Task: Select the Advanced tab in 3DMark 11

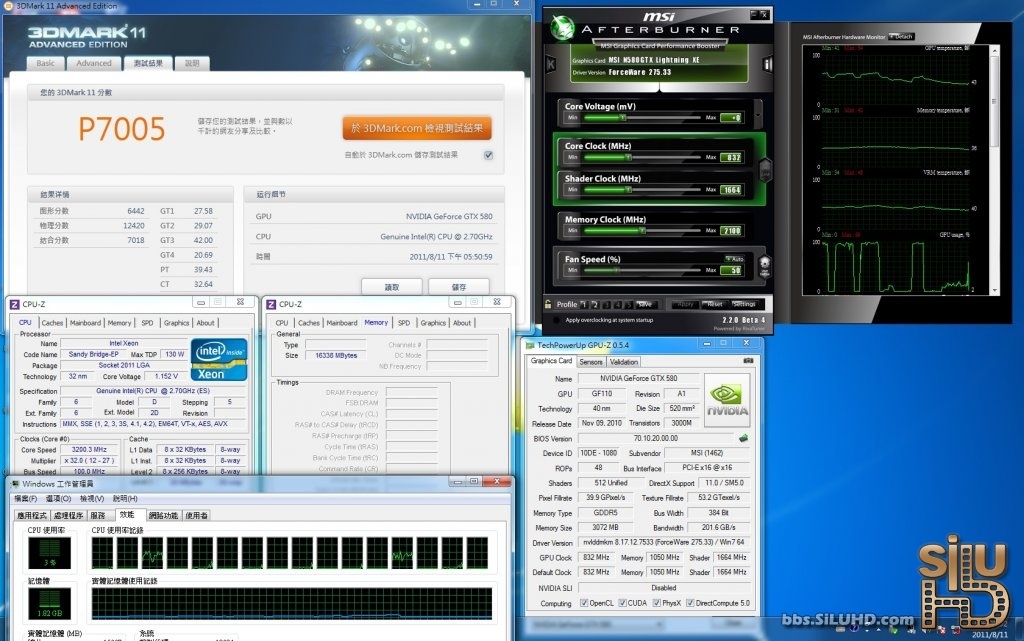Action: [94, 63]
